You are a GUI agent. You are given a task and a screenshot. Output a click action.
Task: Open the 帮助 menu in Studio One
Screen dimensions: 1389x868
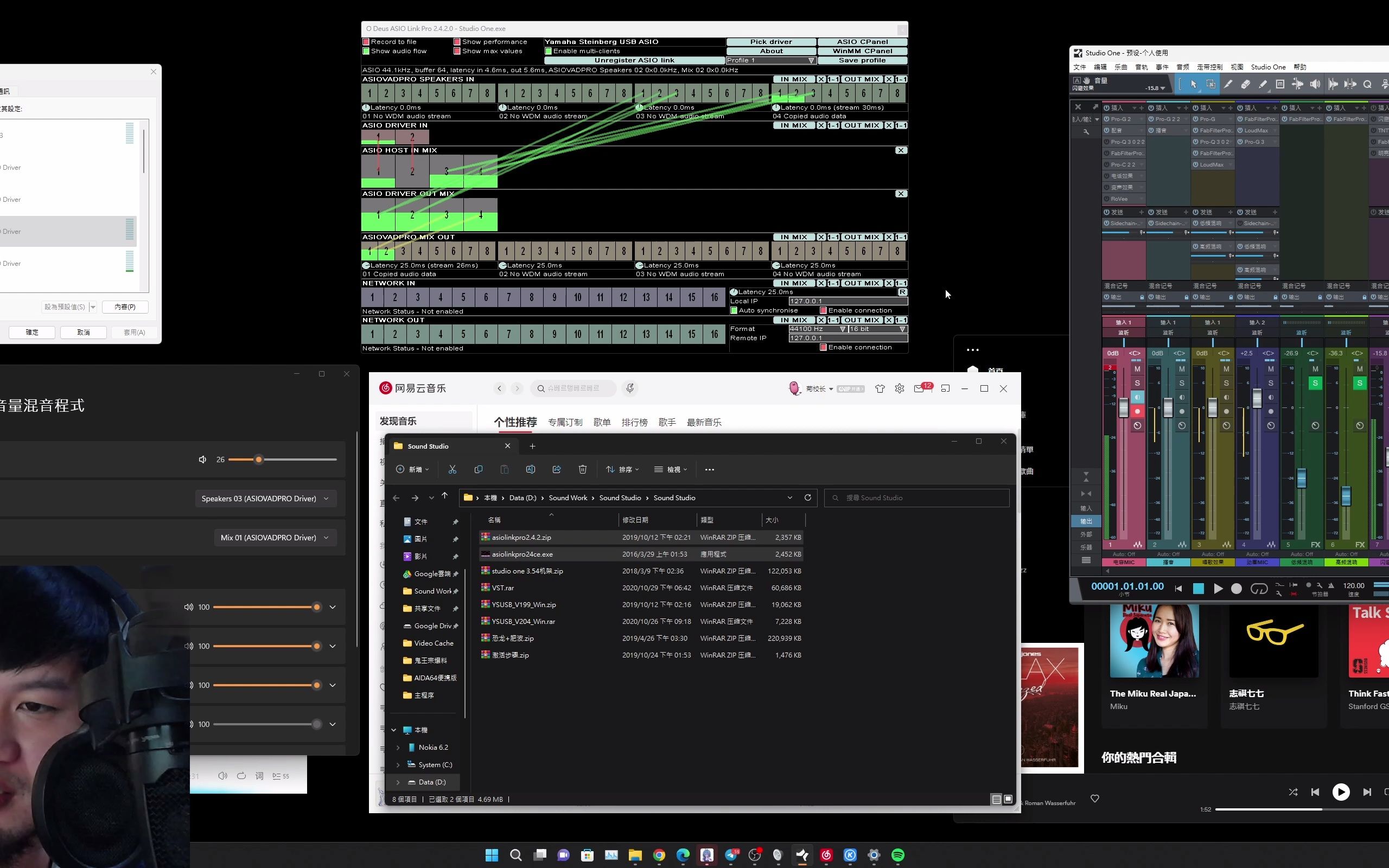coord(1300,67)
